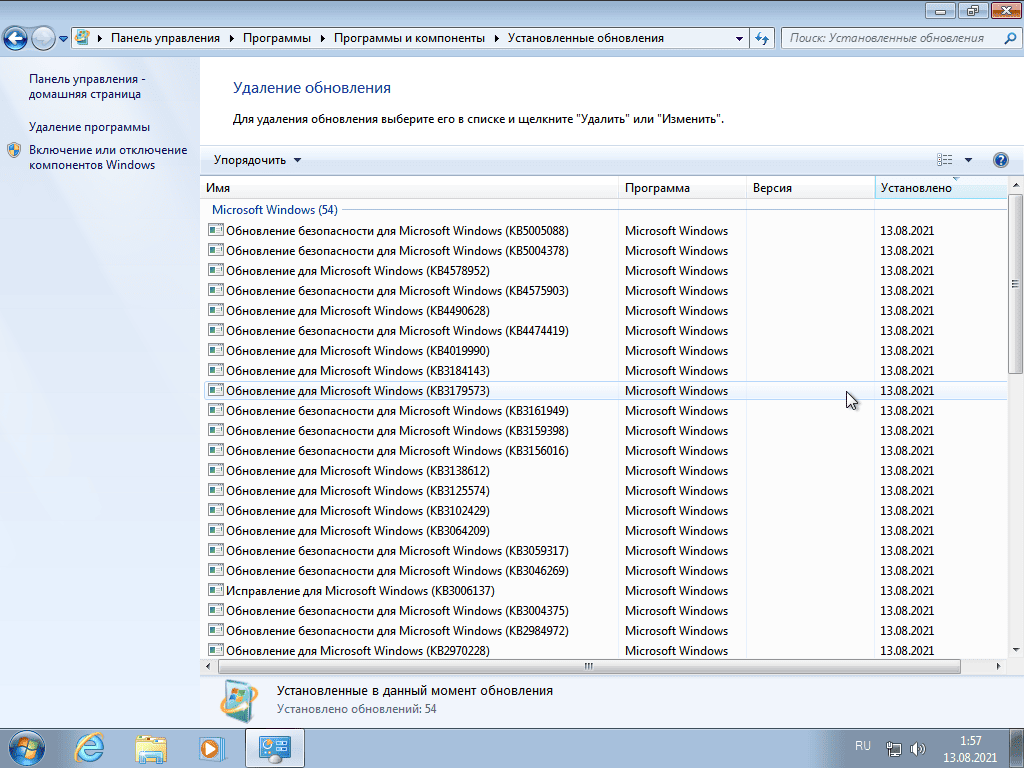
Task: Click the Control Panel icon in address bar
Action: (82, 38)
